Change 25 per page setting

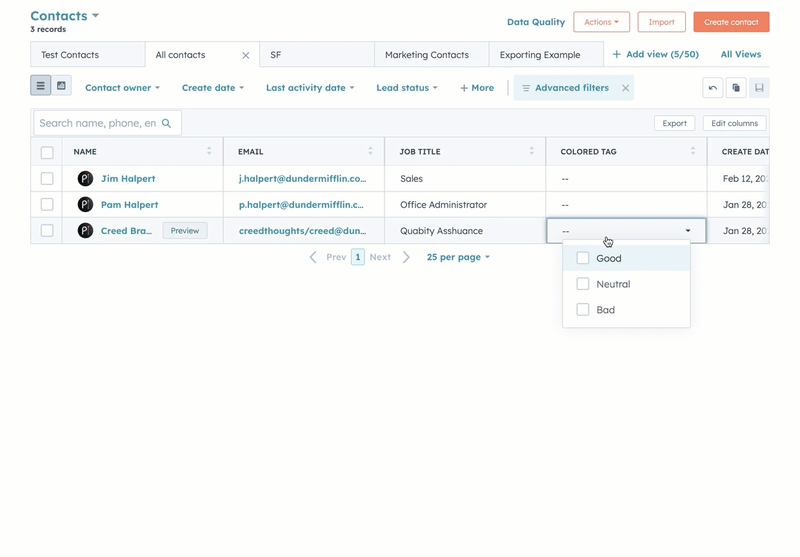point(458,257)
